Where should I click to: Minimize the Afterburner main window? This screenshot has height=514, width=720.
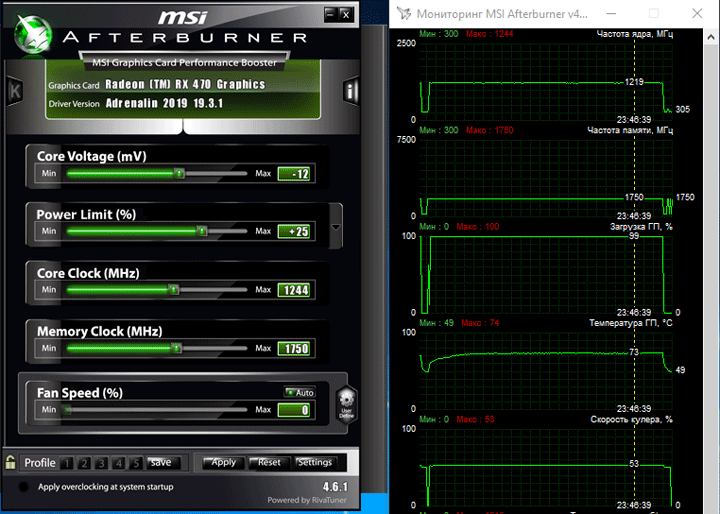click(330, 14)
